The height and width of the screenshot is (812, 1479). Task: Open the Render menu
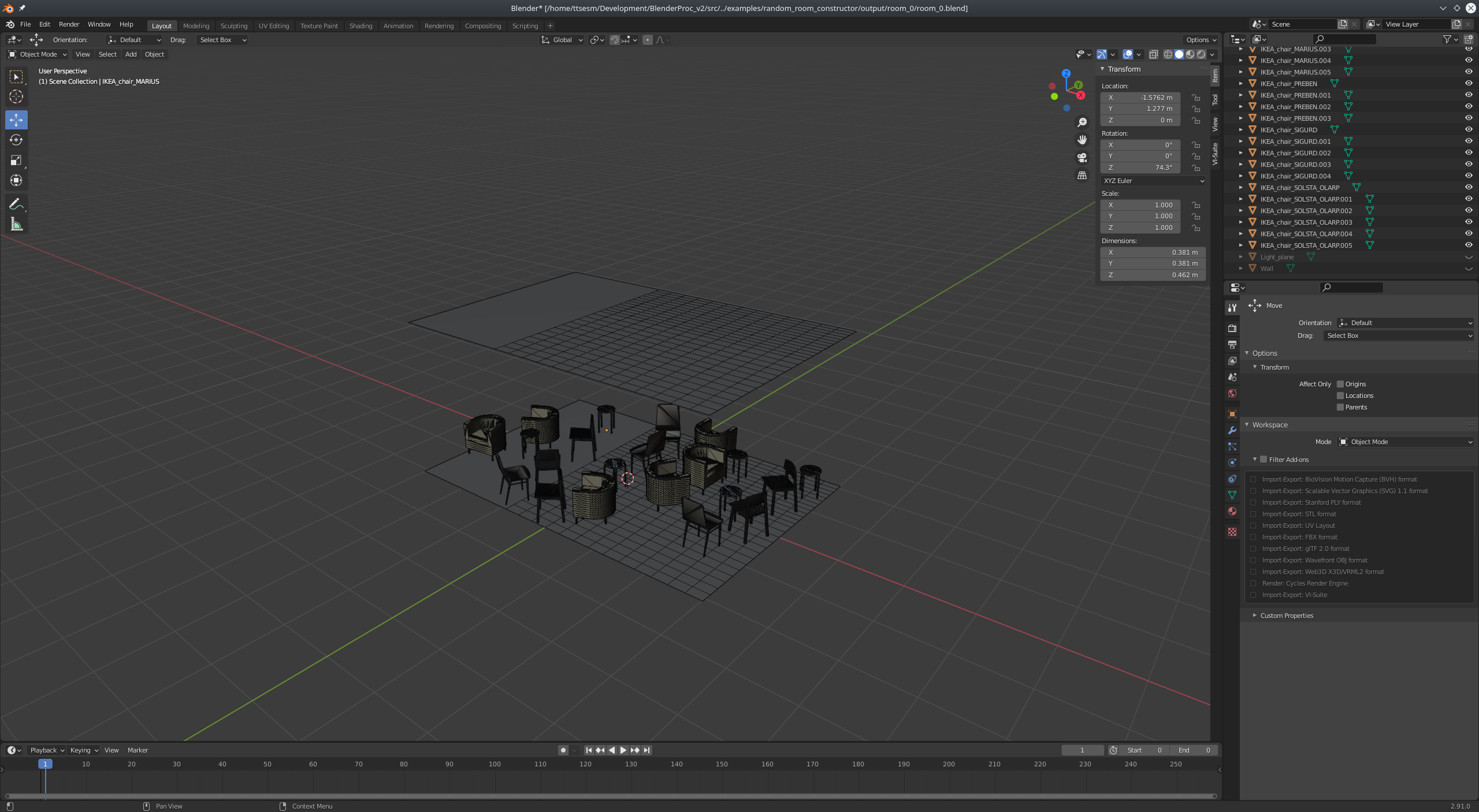tap(69, 24)
